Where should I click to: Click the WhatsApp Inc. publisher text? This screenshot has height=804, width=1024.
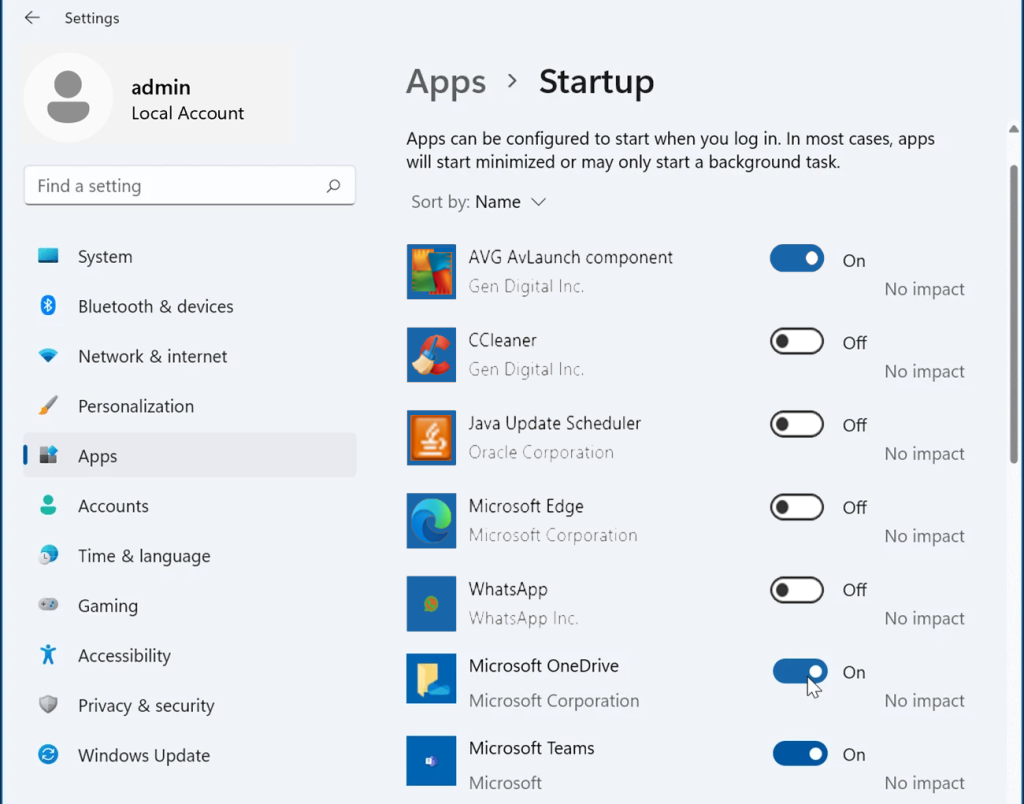click(x=523, y=618)
